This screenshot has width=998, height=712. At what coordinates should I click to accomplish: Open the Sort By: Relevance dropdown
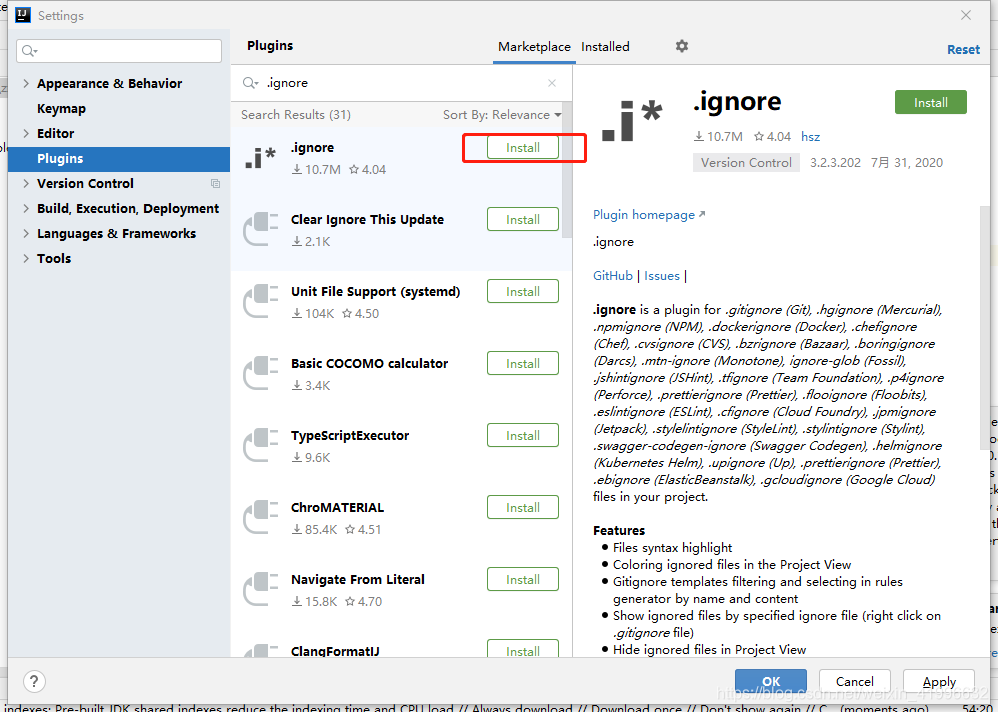(x=502, y=115)
